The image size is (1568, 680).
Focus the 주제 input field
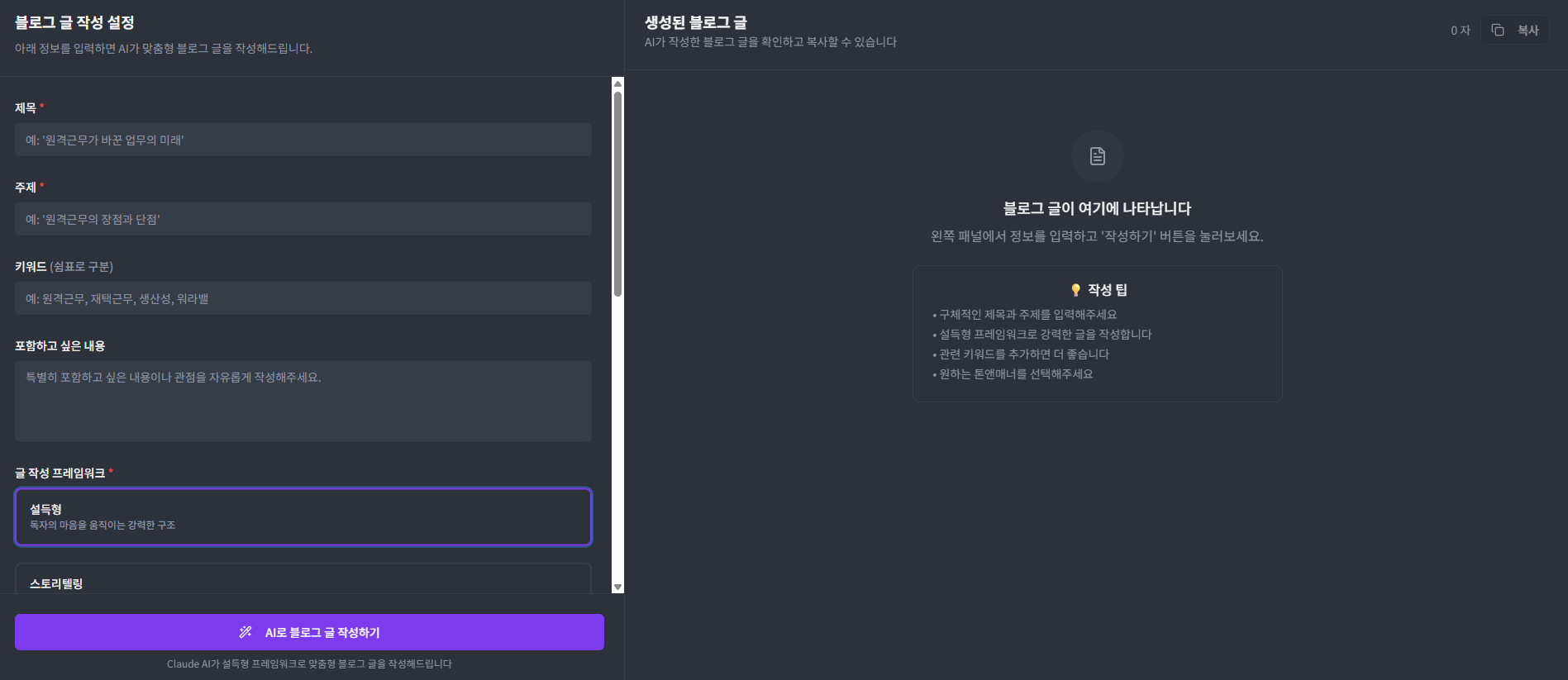pos(303,219)
